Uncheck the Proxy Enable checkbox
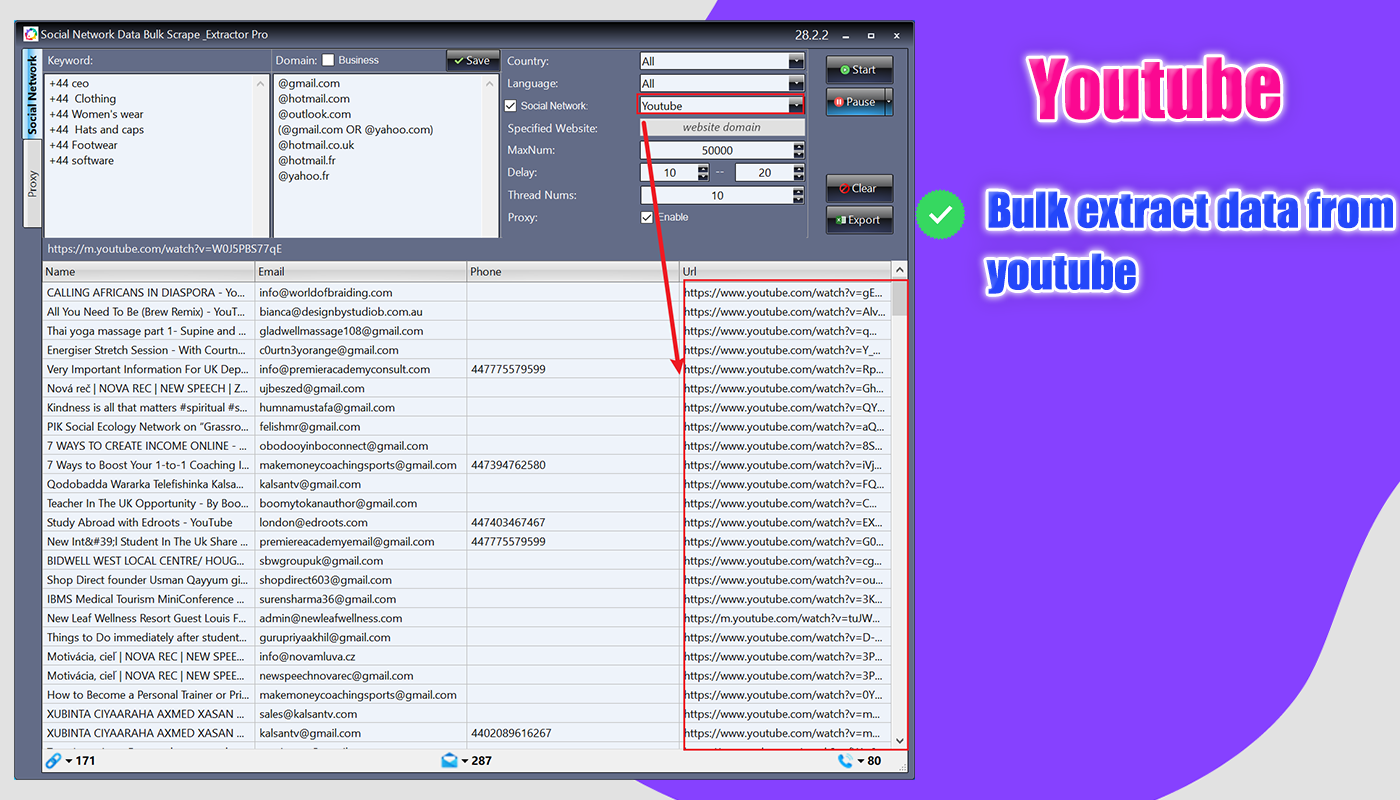Screen dimensions: 1400x800 (x=647, y=217)
